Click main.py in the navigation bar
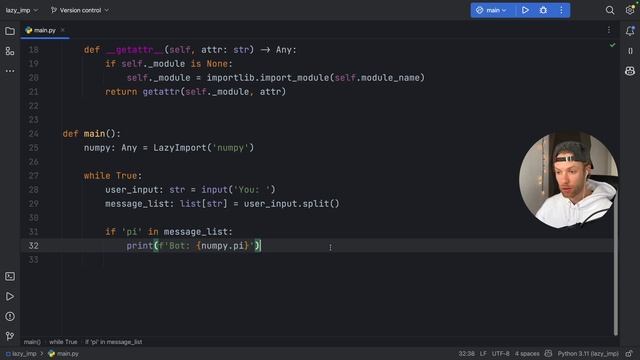The image size is (640, 360). pyautogui.click(x=63, y=354)
